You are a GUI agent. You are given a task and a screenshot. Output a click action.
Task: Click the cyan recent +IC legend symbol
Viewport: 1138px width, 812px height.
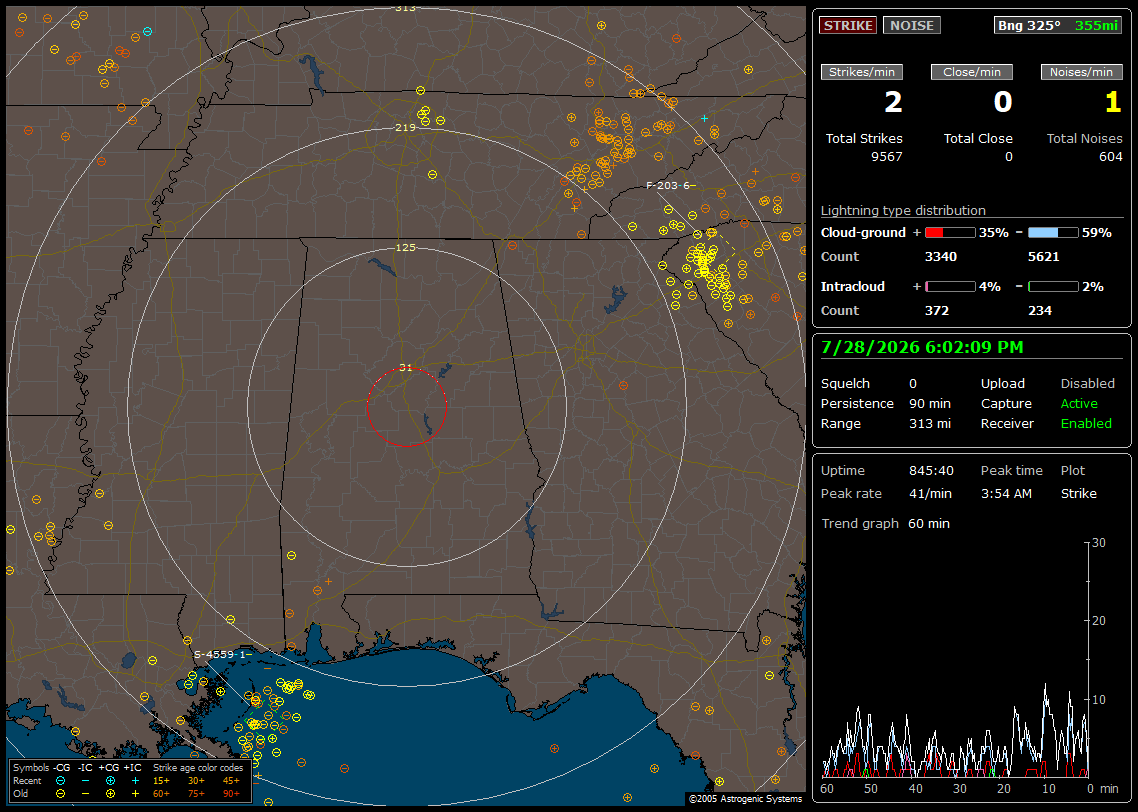(134, 781)
